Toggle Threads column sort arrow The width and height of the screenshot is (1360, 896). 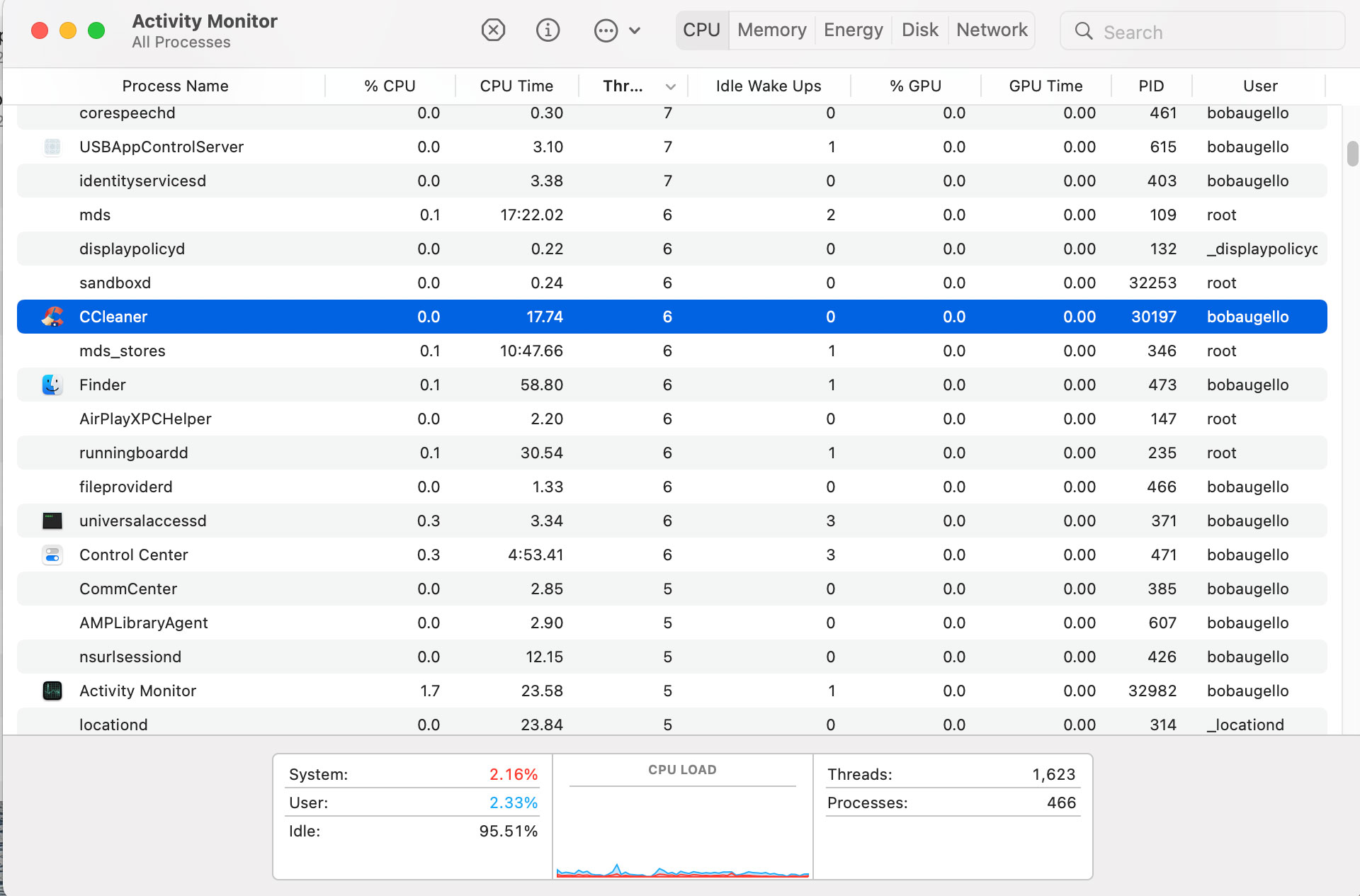tap(670, 86)
